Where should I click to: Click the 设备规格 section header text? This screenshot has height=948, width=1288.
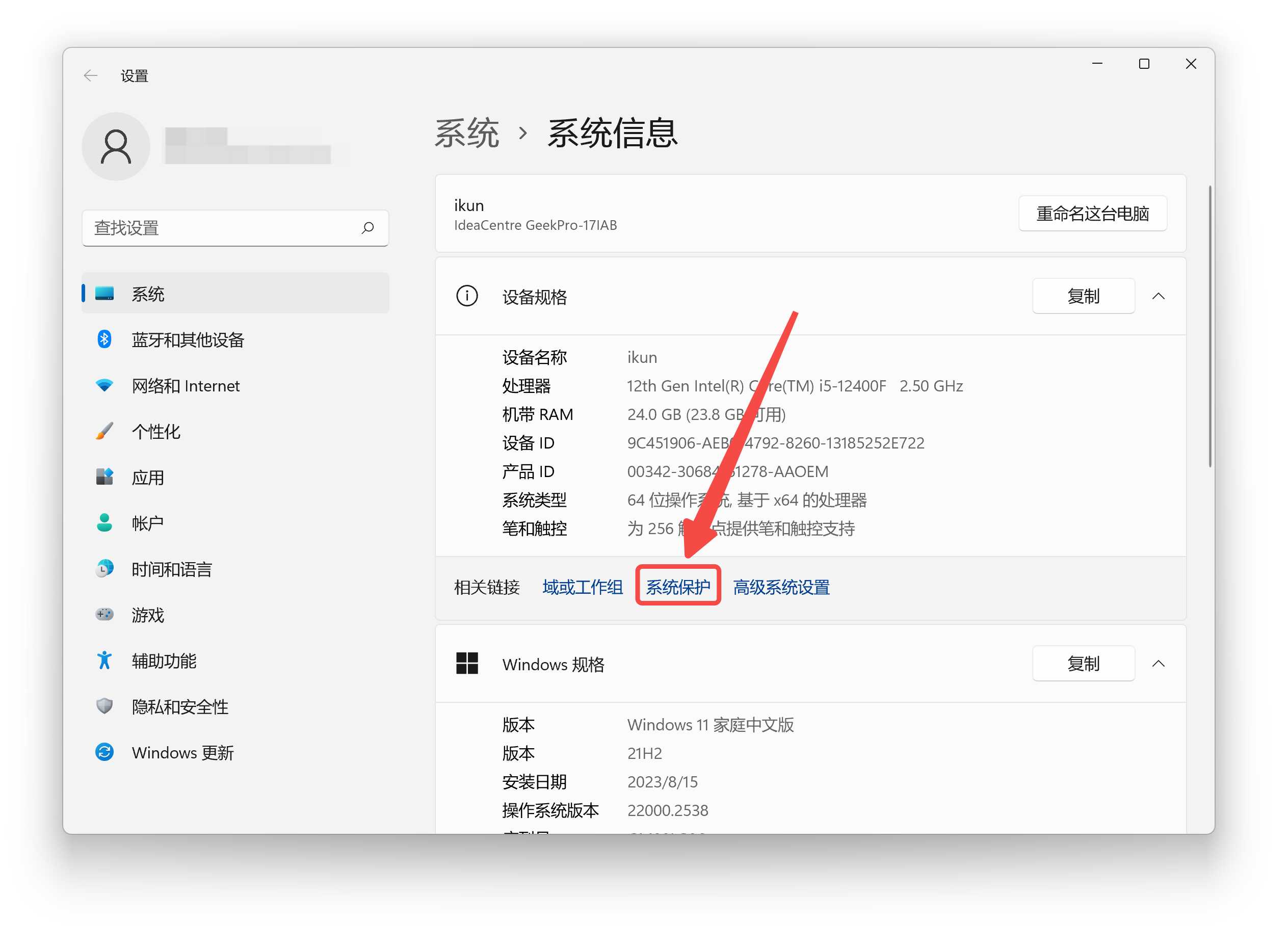tap(534, 297)
